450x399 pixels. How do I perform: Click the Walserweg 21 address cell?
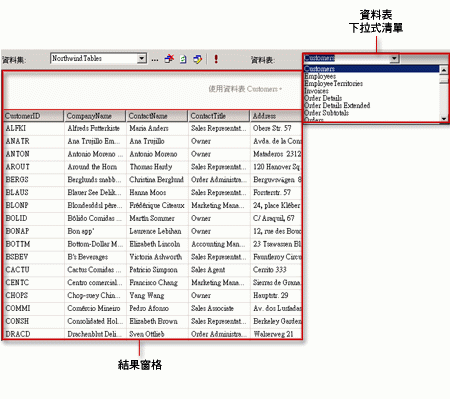pos(276,334)
